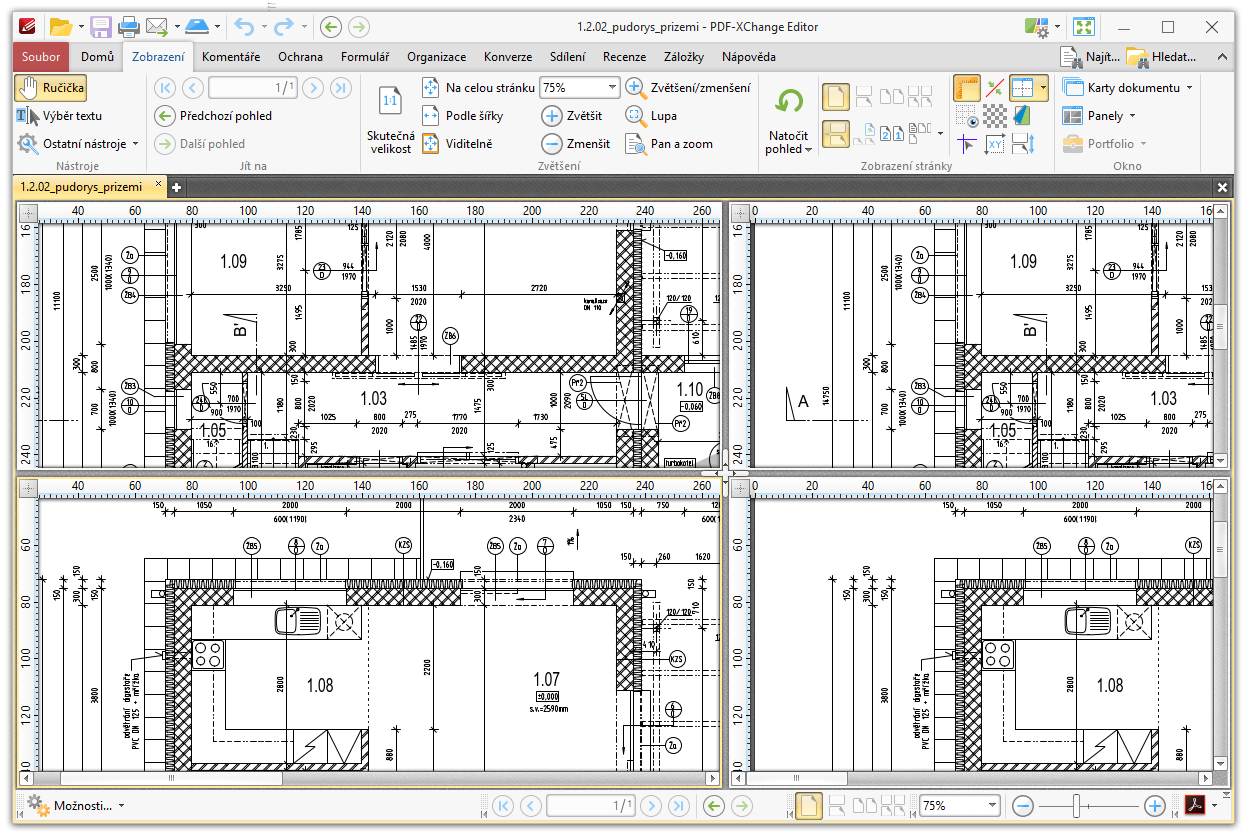Toggle rulers display in ribbon

966,88
